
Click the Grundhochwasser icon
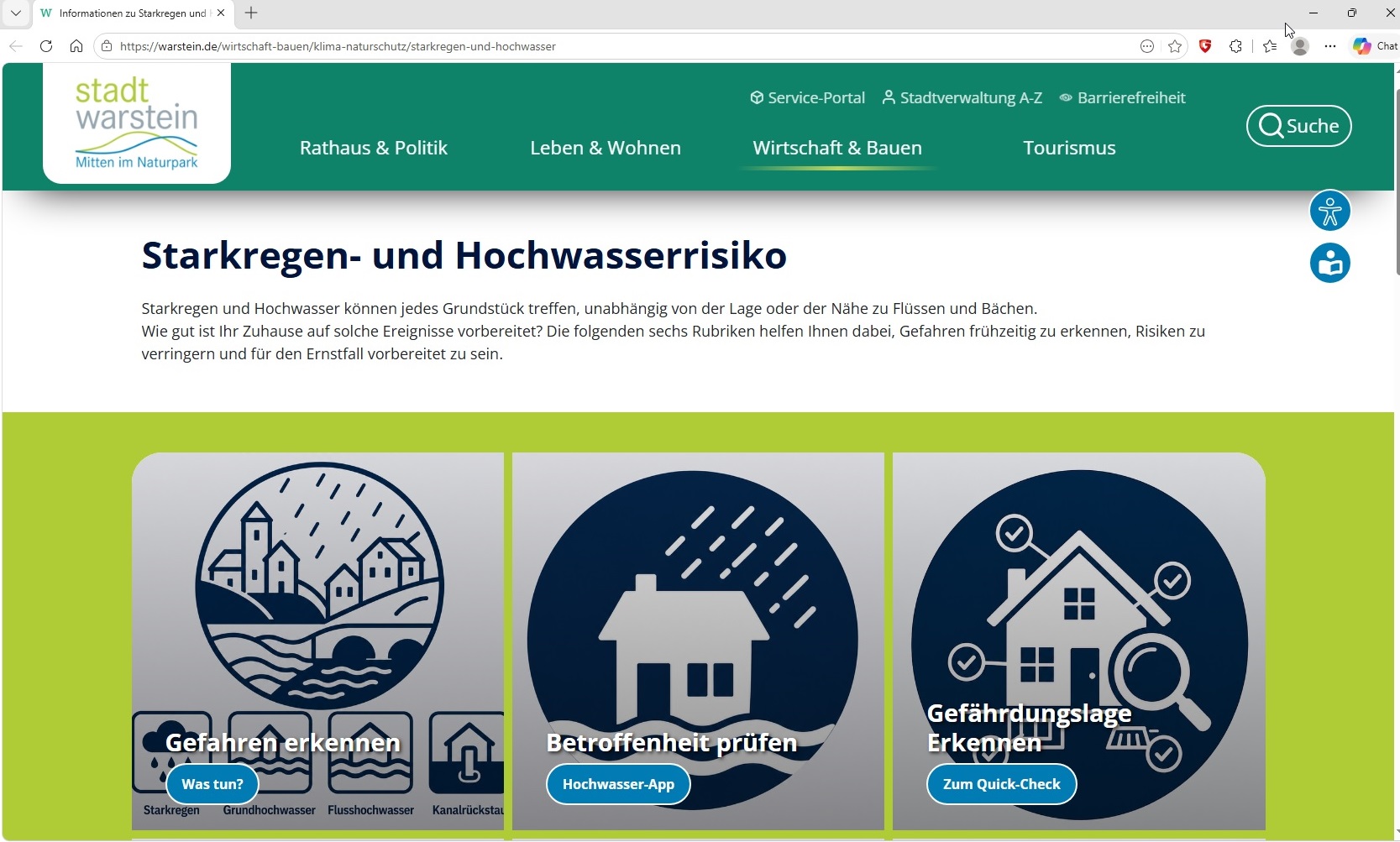click(270, 753)
